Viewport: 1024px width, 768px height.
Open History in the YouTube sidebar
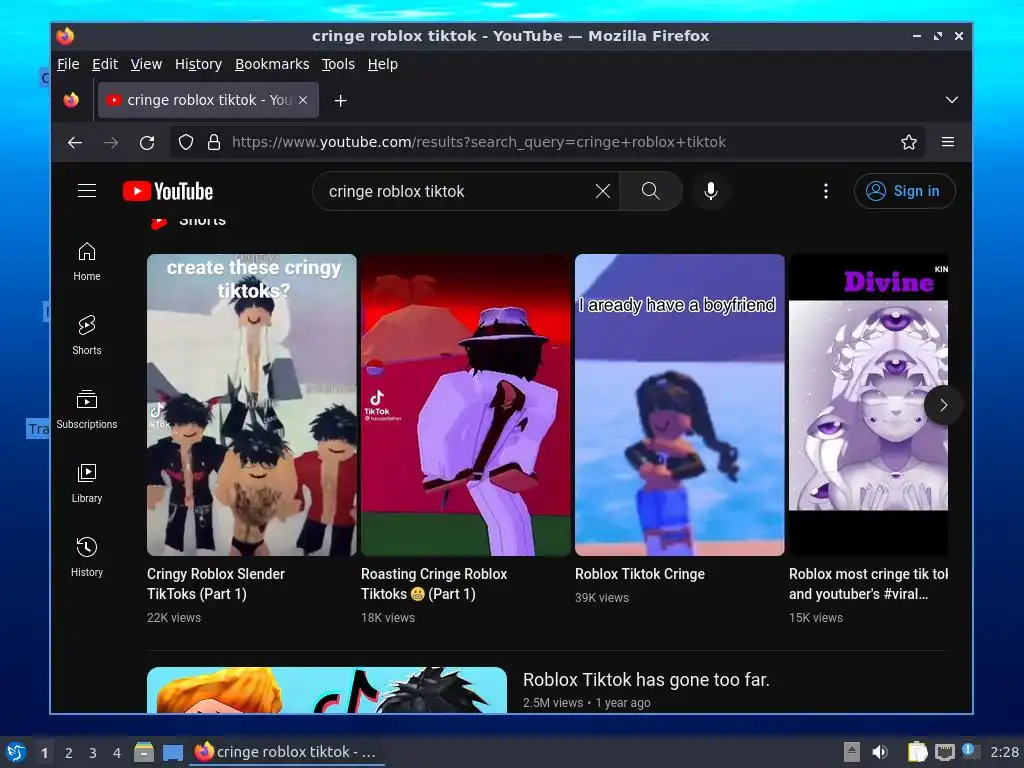click(87, 557)
